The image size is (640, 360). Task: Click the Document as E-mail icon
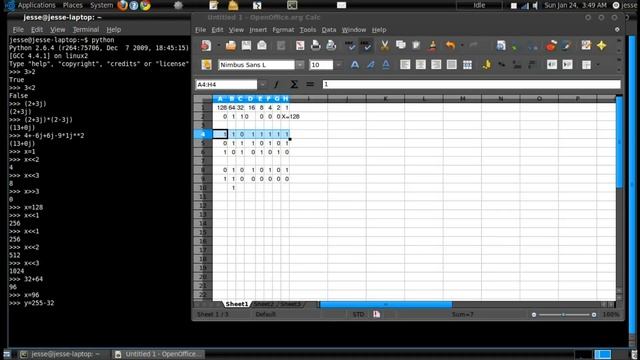tap(262, 45)
